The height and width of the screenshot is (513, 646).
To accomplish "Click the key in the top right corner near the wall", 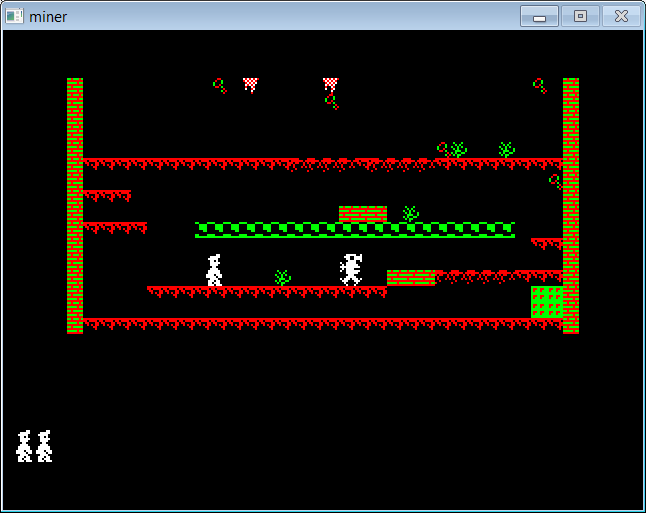I will (x=540, y=86).
